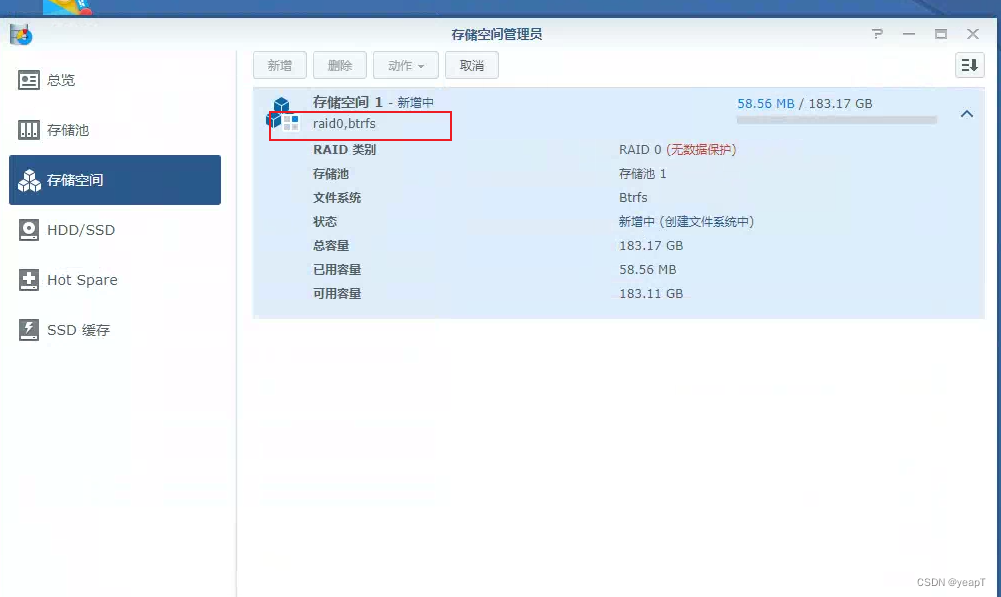This screenshot has width=1001, height=597.
Task: Click the 存储空间管理员 window title
Action: coord(497,34)
